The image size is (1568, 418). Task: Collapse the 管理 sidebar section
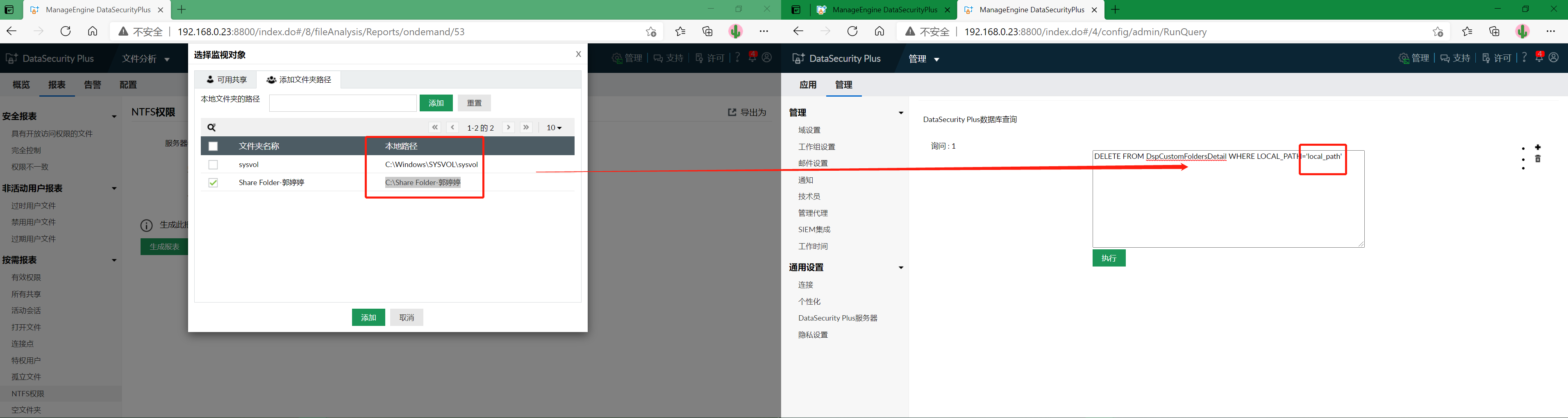[x=901, y=113]
